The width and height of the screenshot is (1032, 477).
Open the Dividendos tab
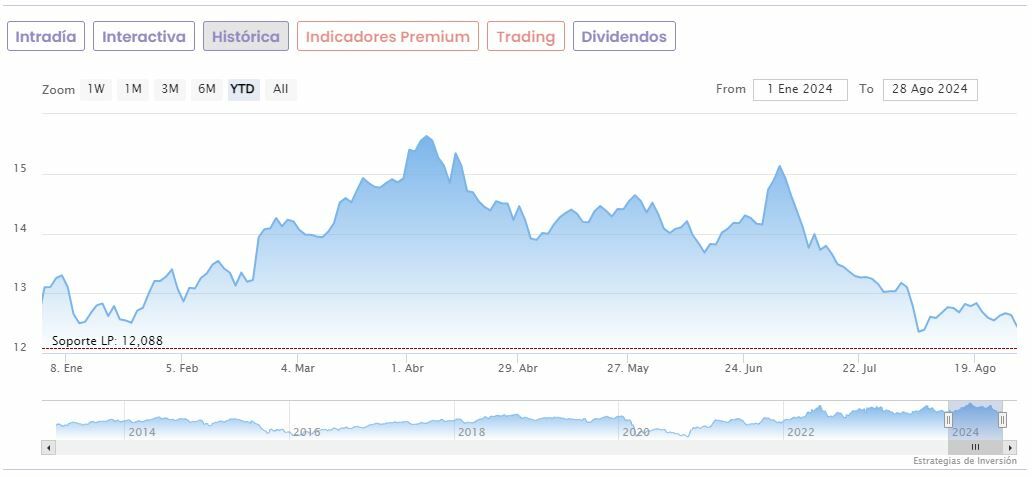[x=624, y=37]
